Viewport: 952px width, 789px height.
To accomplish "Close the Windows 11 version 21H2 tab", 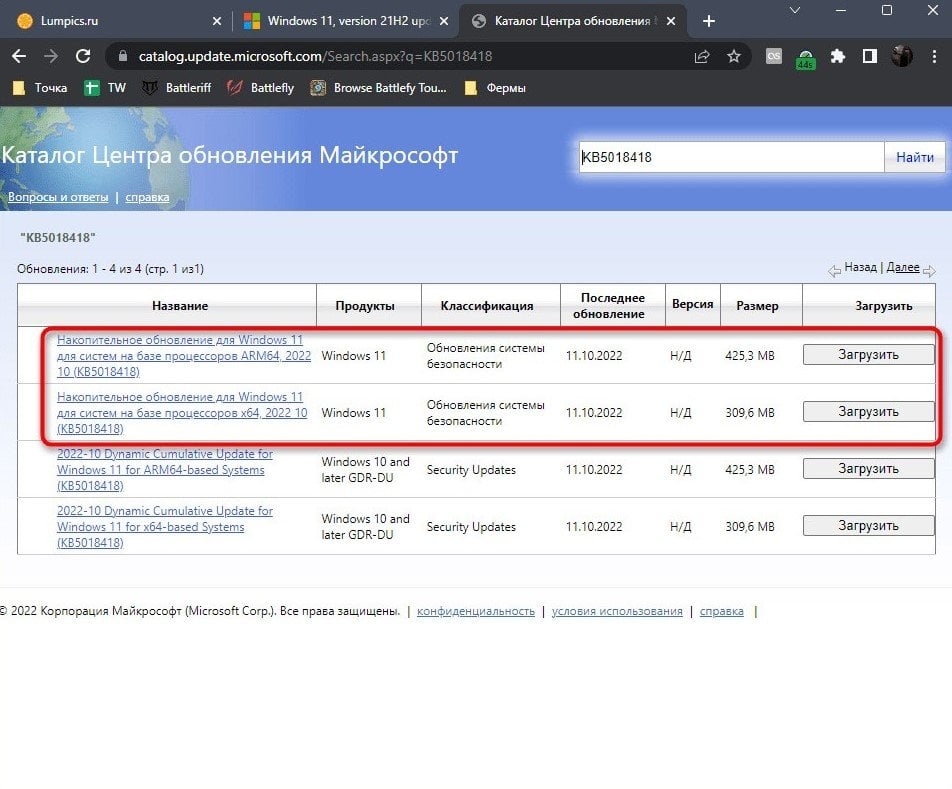I will (x=444, y=21).
